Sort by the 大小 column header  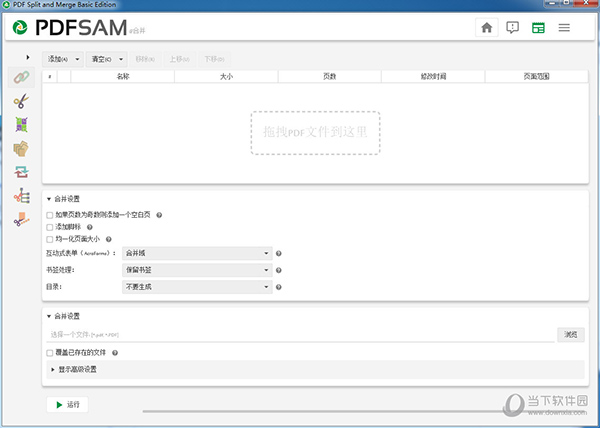pos(226,76)
